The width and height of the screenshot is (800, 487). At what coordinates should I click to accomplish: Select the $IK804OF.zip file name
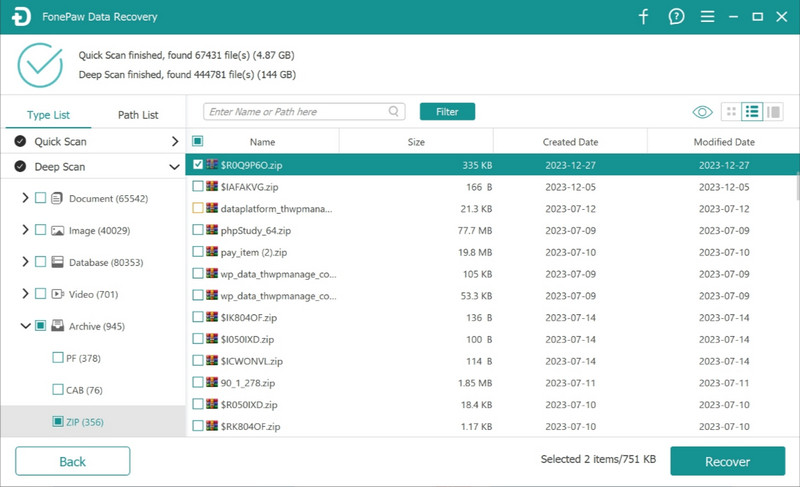pos(249,317)
